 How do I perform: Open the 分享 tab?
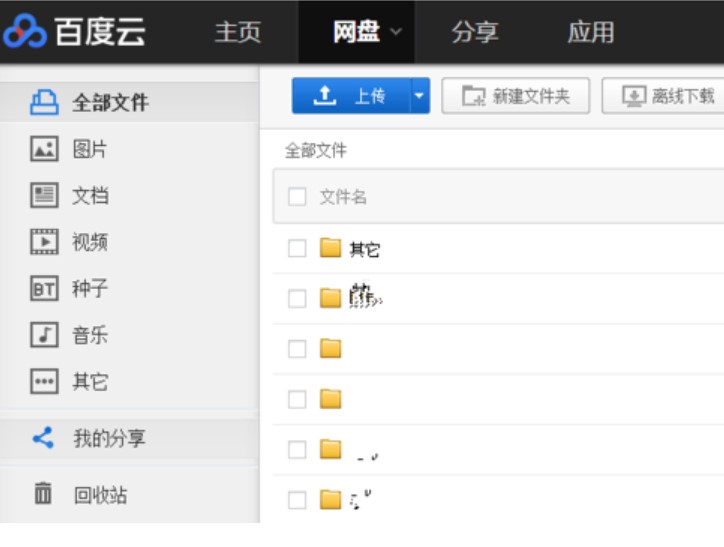tap(475, 32)
